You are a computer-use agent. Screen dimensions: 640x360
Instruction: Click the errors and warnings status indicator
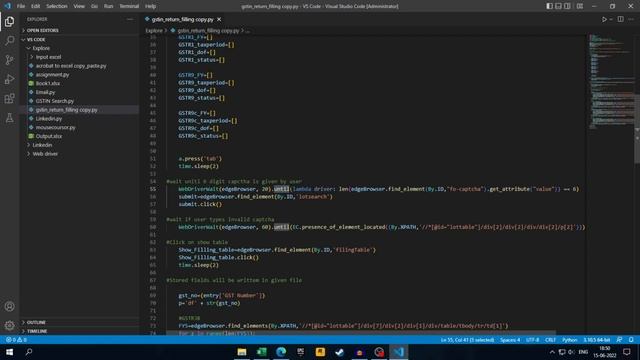16,340
